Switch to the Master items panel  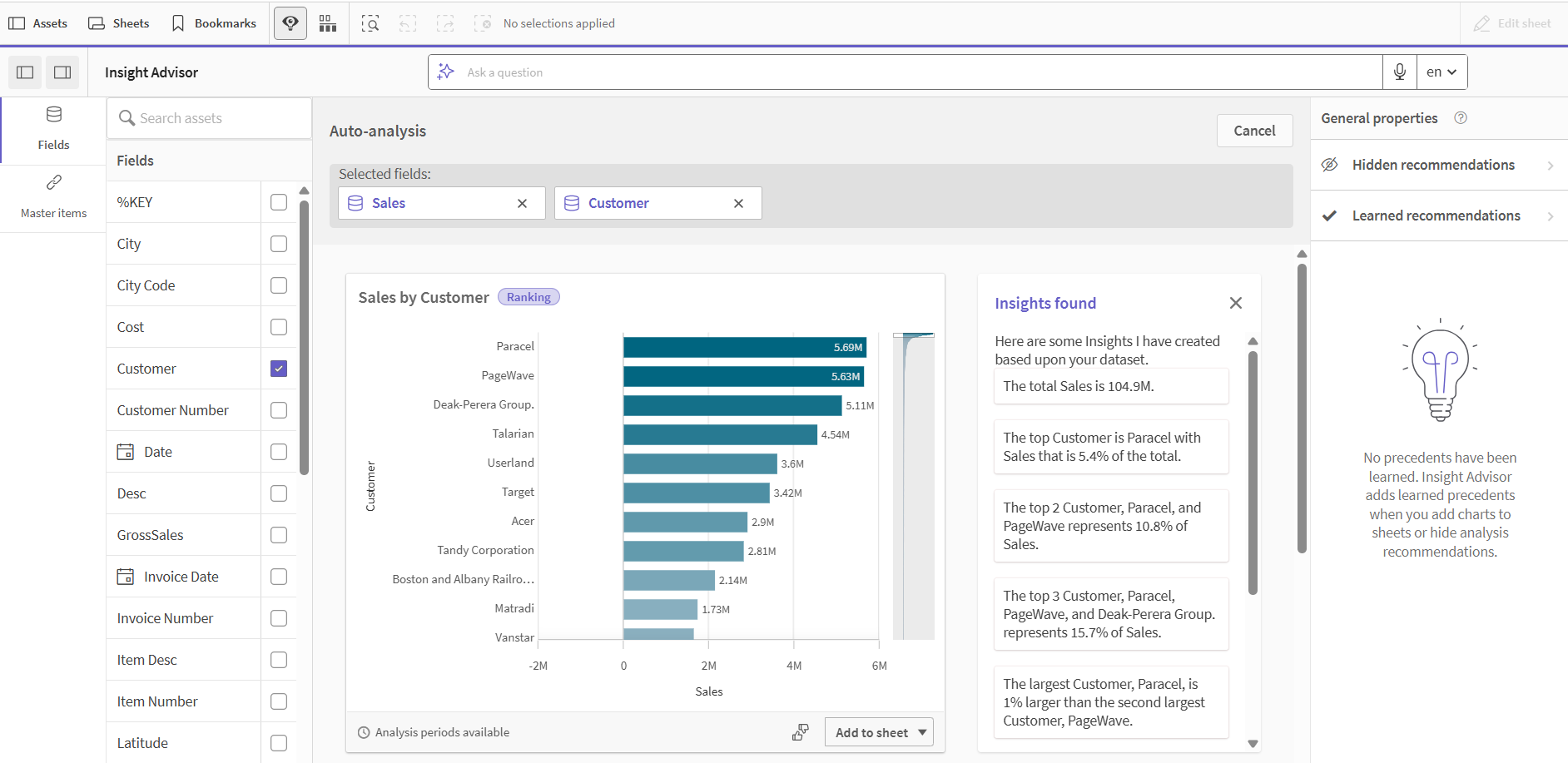coord(53,196)
